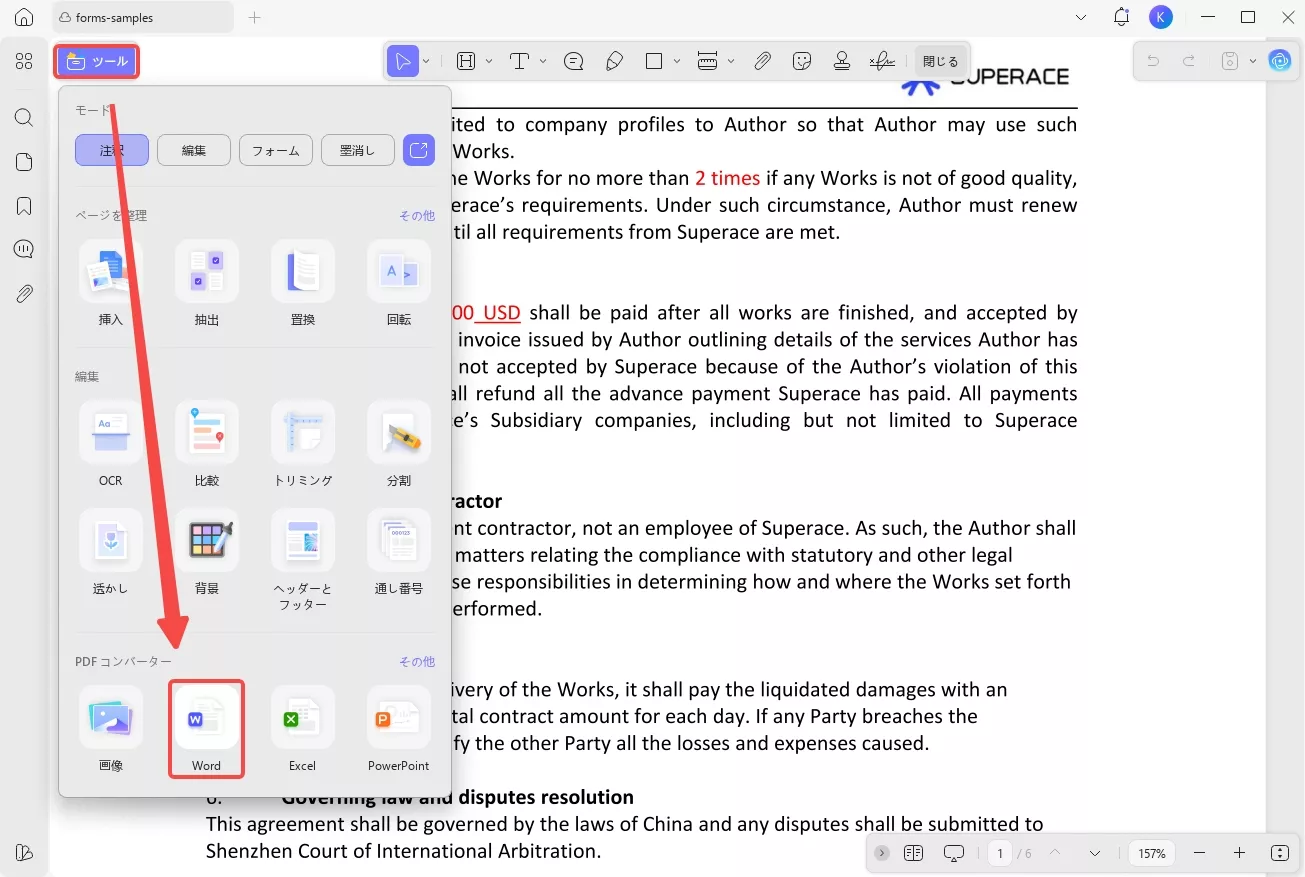1305x877 pixels.
Task: Expand the text box tool dropdown
Action: (489, 62)
